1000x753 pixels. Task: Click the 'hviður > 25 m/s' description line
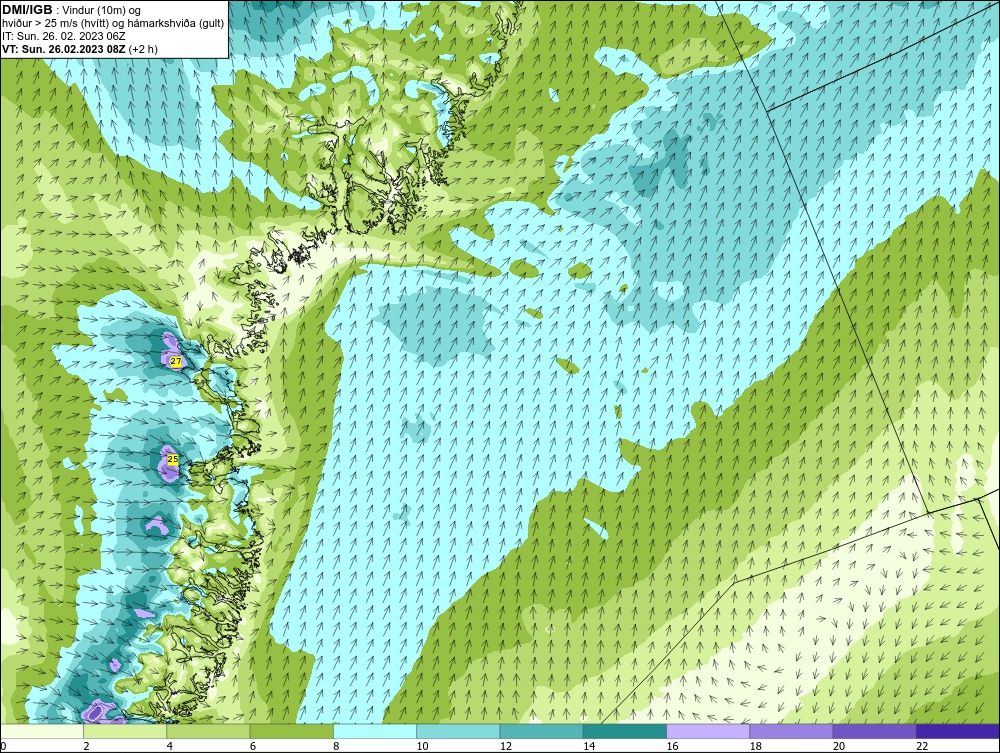pos(113,24)
